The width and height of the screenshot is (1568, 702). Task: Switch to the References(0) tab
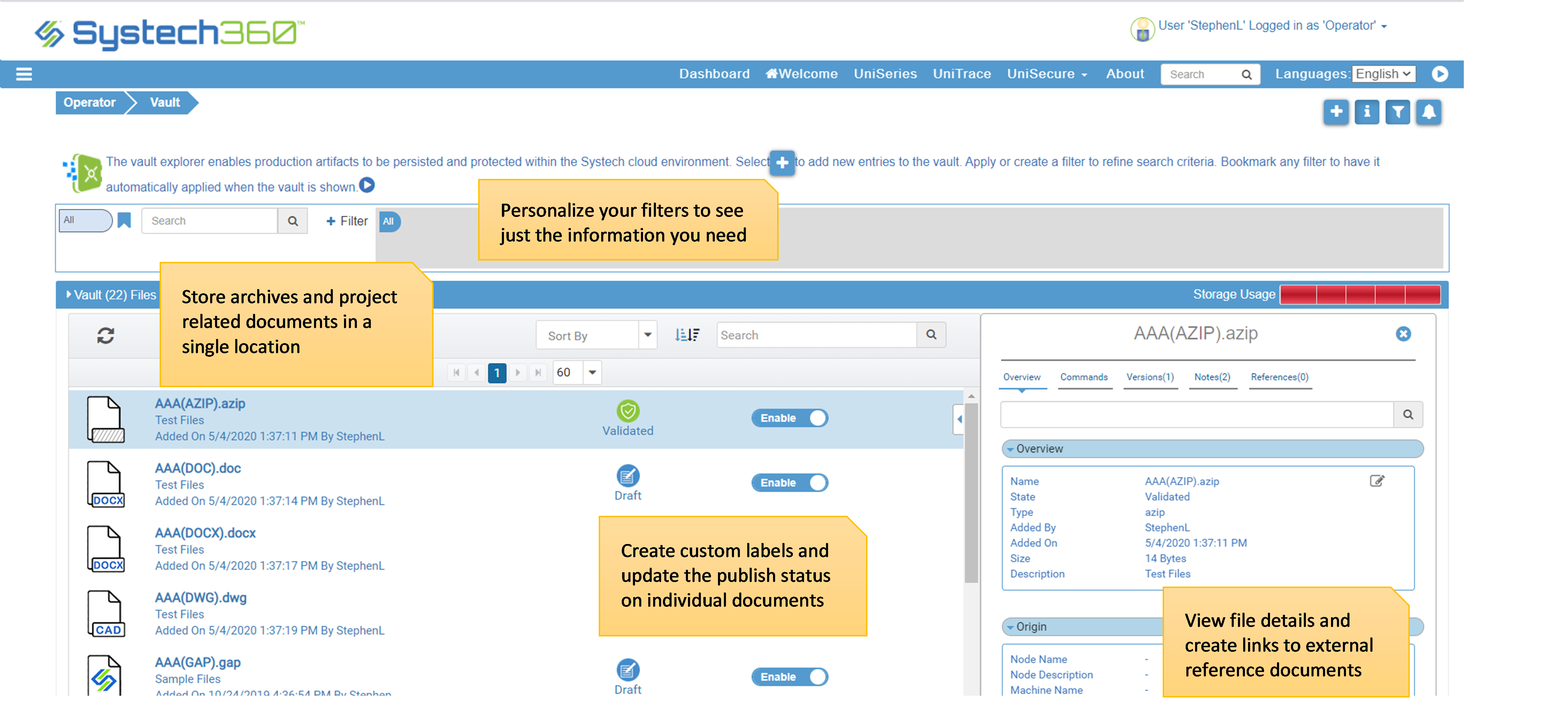[1279, 377]
